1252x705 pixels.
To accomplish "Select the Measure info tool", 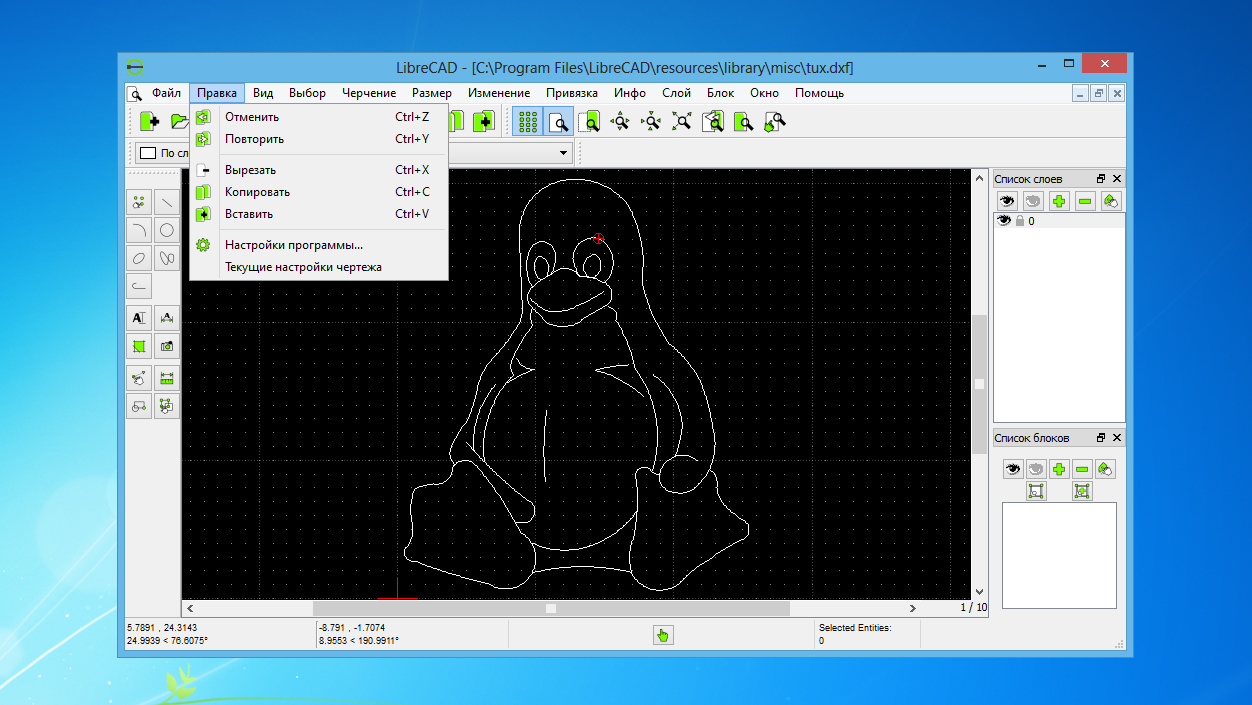I will coord(167,378).
